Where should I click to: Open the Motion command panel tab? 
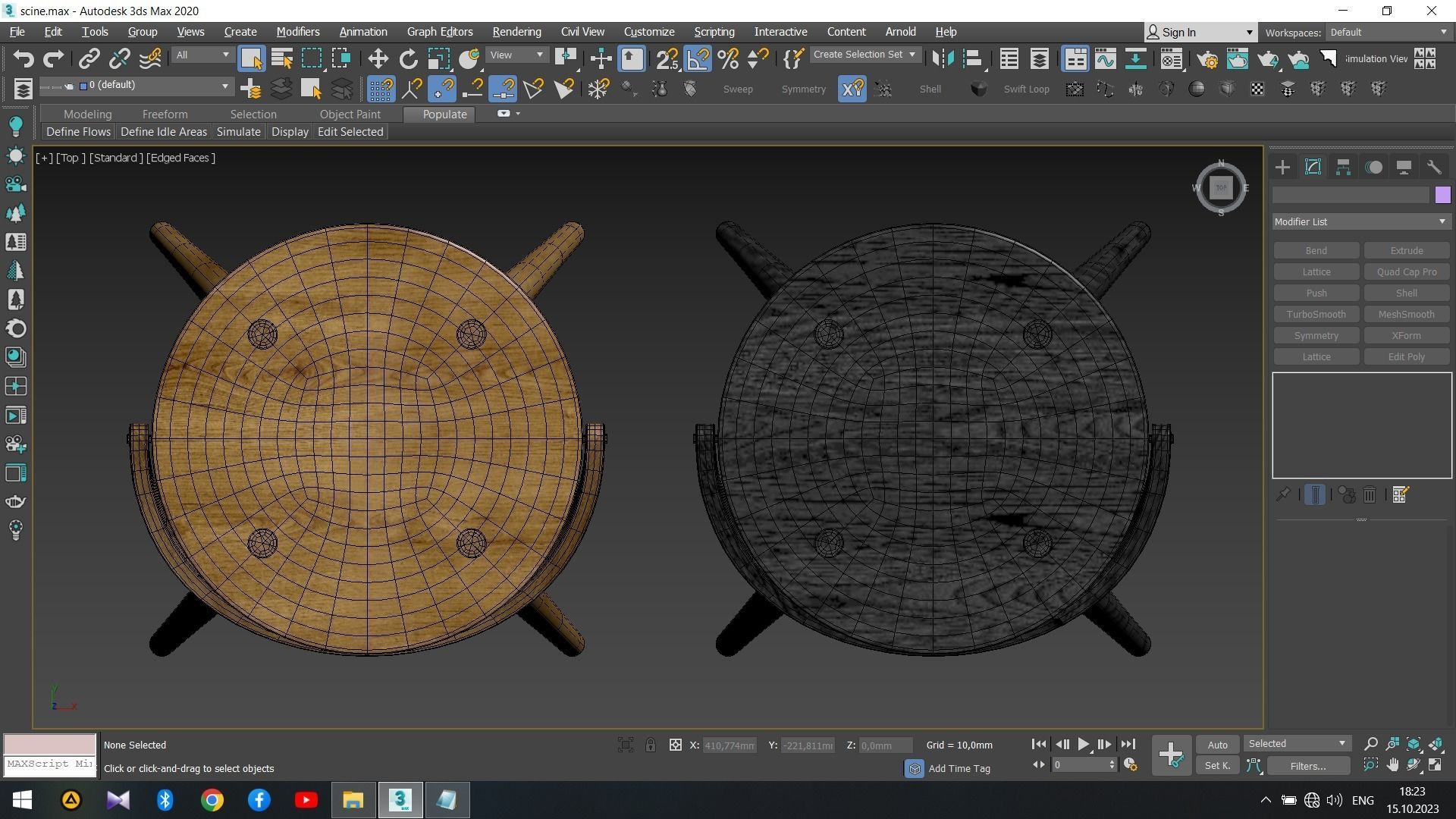[1373, 167]
